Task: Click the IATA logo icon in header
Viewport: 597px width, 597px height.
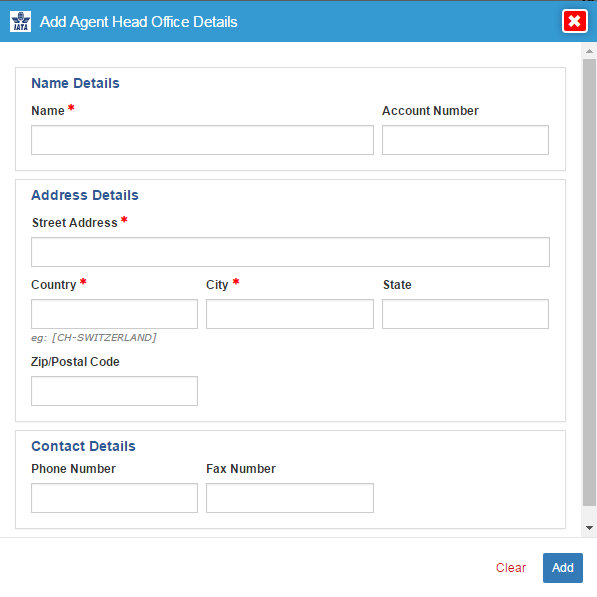Action: point(21,22)
